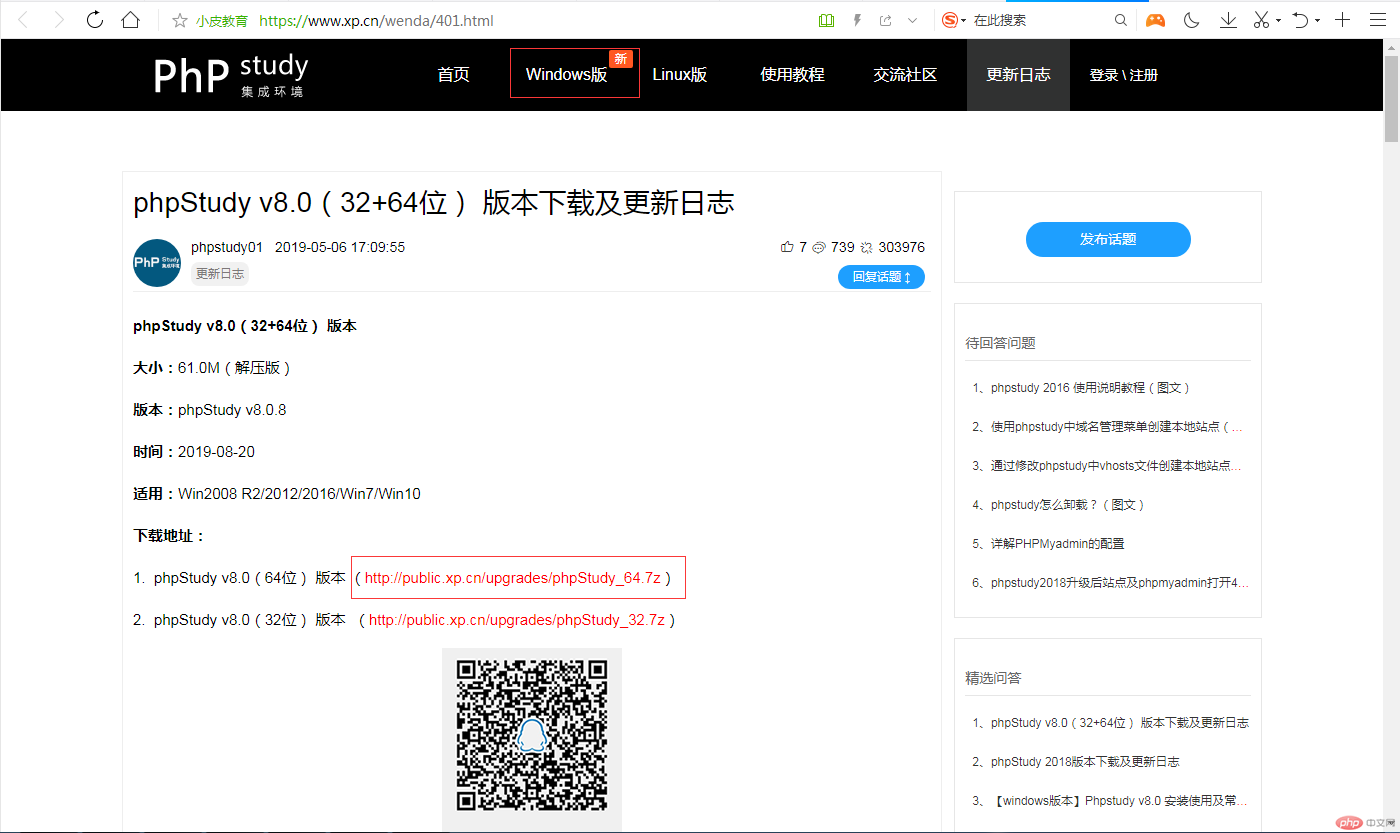Download phpStudy_32.7z link
The image size is (1400, 833).
(x=517, y=620)
